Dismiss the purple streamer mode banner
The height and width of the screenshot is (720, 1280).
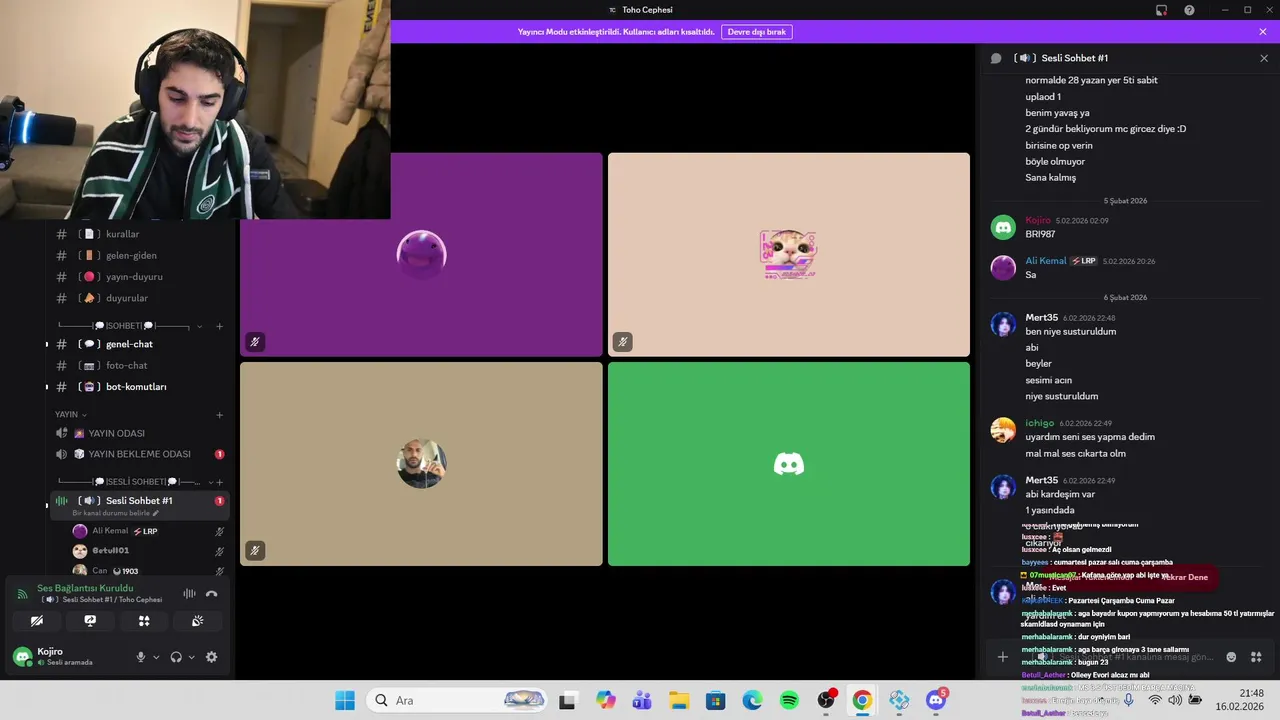click(1263, 32)
